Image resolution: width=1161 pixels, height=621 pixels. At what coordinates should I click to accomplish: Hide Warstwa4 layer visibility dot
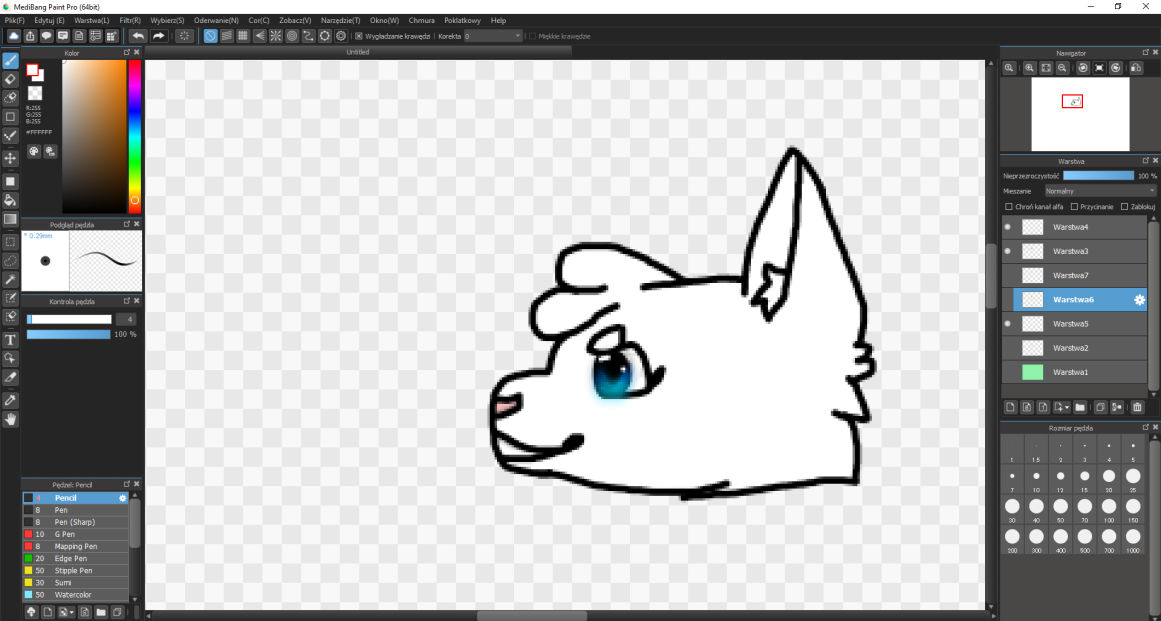pos(1007,227)
